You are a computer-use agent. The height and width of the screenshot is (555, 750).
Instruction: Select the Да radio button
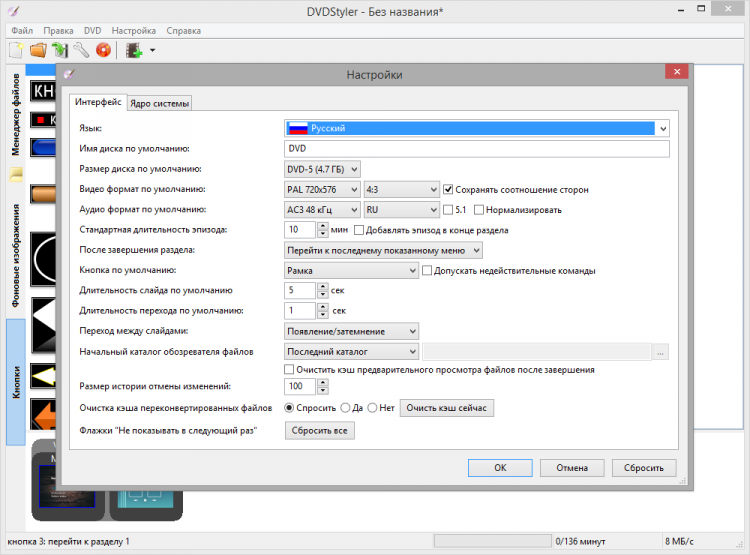pyautogui.click(x=345, y=408)
